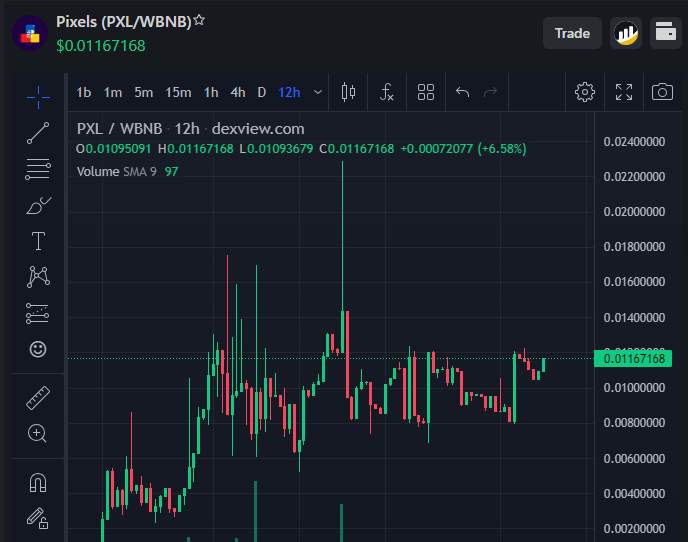The image size is (688, 542).
Task: Favorite Pixels with the star icon
Action: [199, 20]
